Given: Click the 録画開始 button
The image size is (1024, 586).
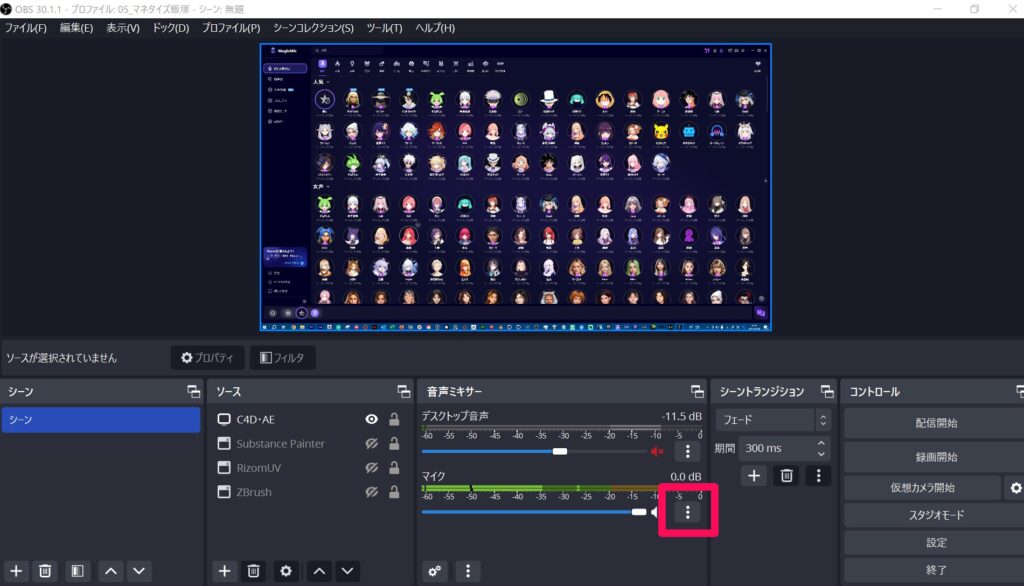Looking at the screenshot, I should [935, 457].
